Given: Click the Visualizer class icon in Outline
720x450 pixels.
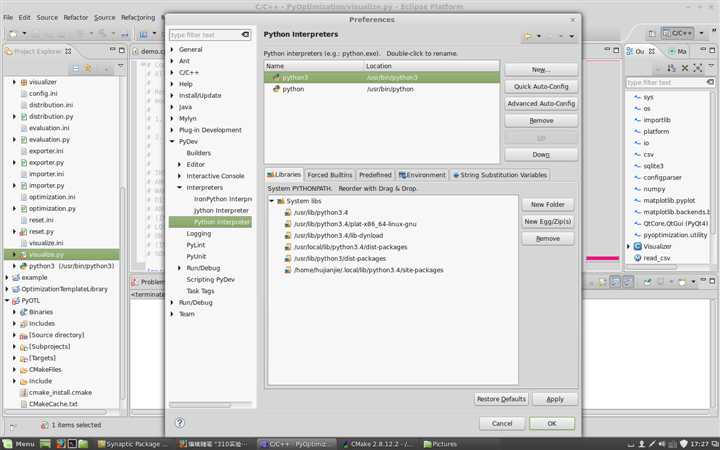Looking at the screenshot, I should tap(638, 247).
